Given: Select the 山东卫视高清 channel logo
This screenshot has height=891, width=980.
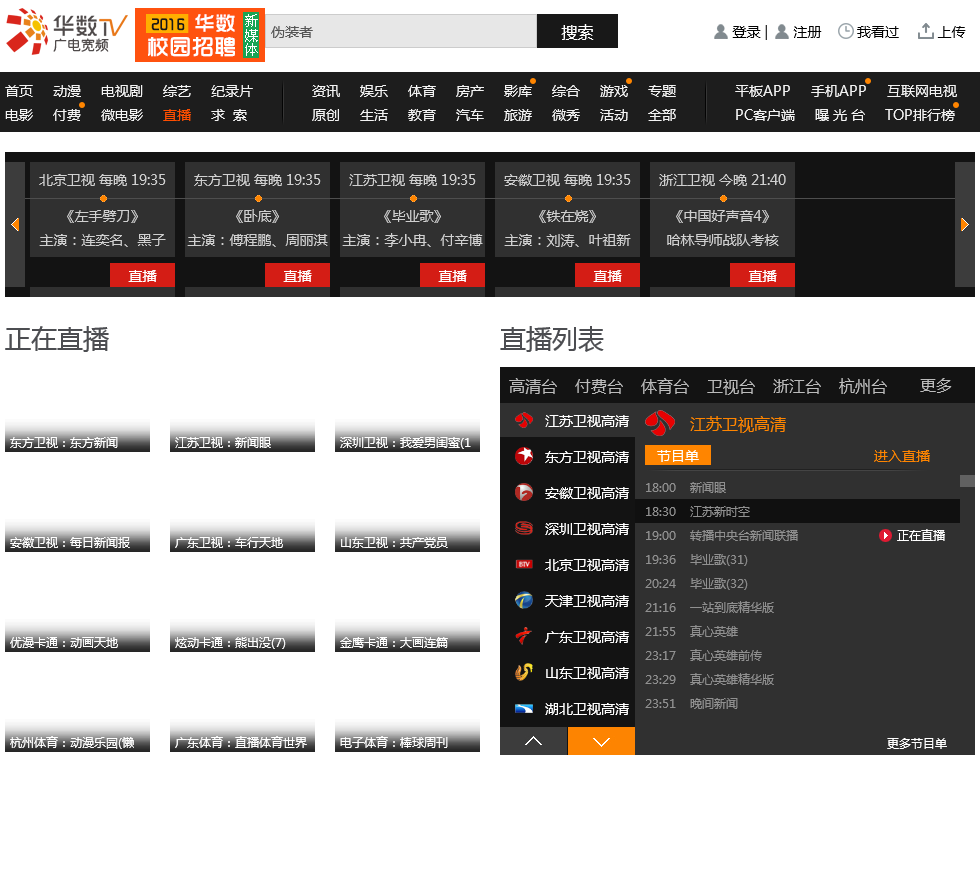Looking at the screenshot, I should pos(524,672).
